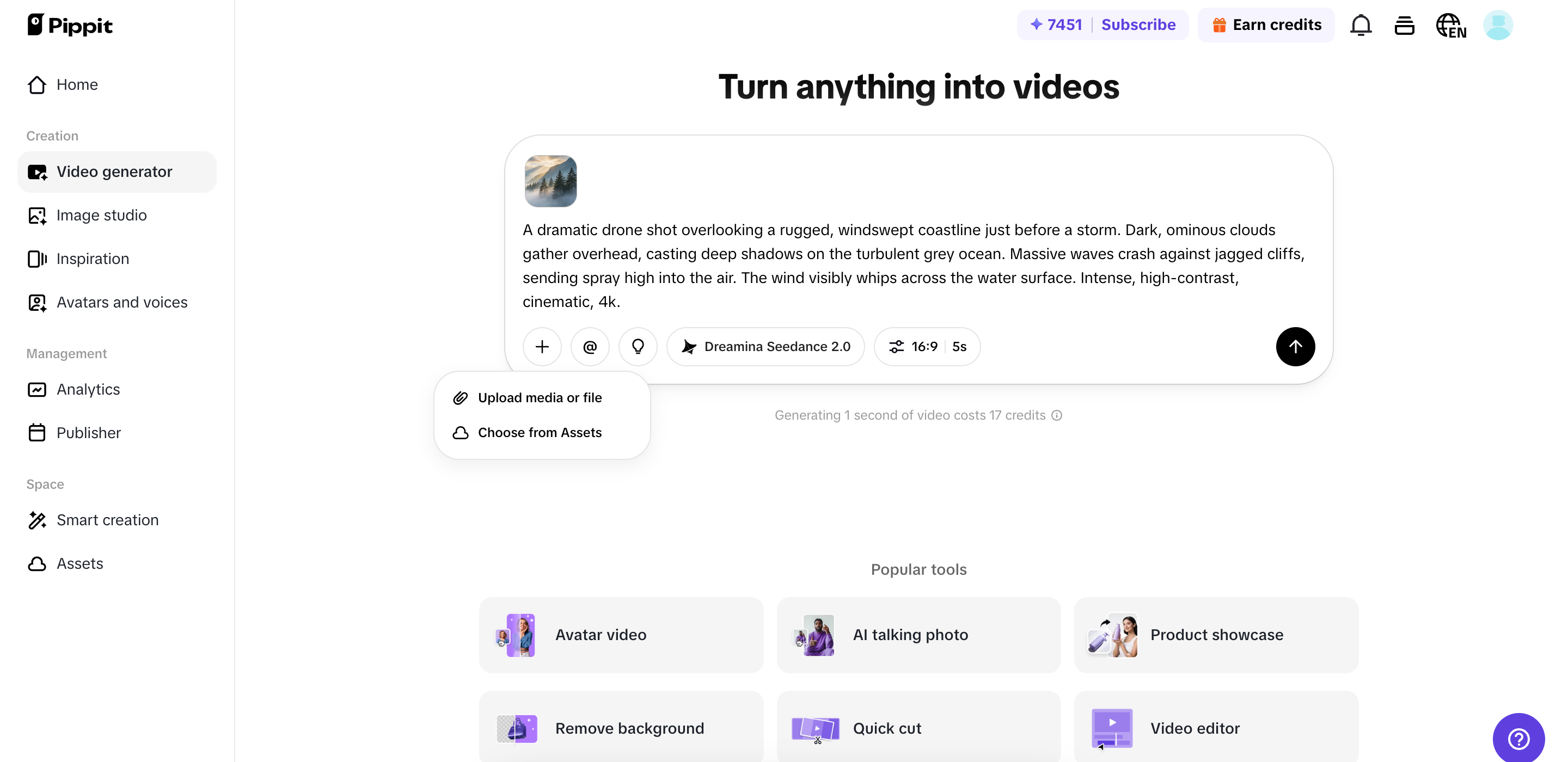Open the Inspiration section
The height and width of the screenshot is (762, 1568).
(x=93, y=258)
